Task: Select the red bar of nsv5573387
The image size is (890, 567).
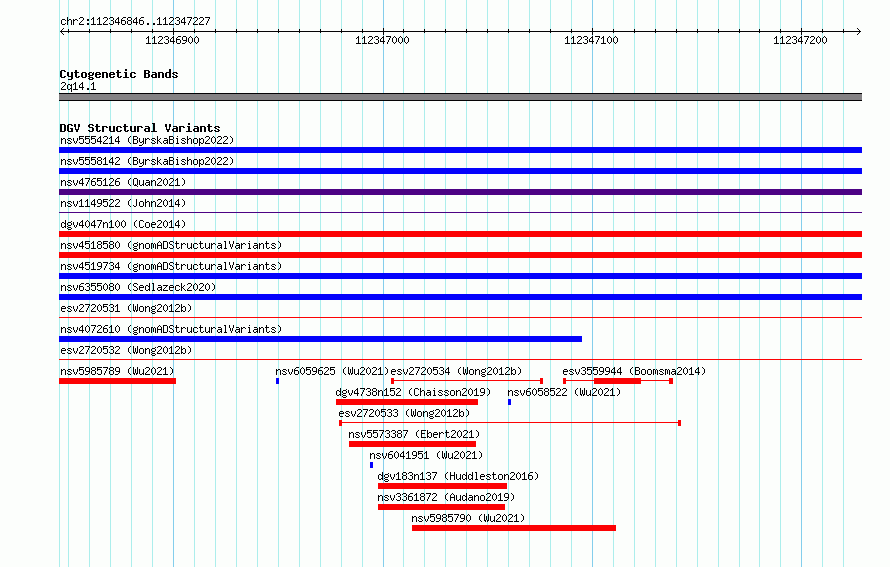Action: click(x=413, y=444)
